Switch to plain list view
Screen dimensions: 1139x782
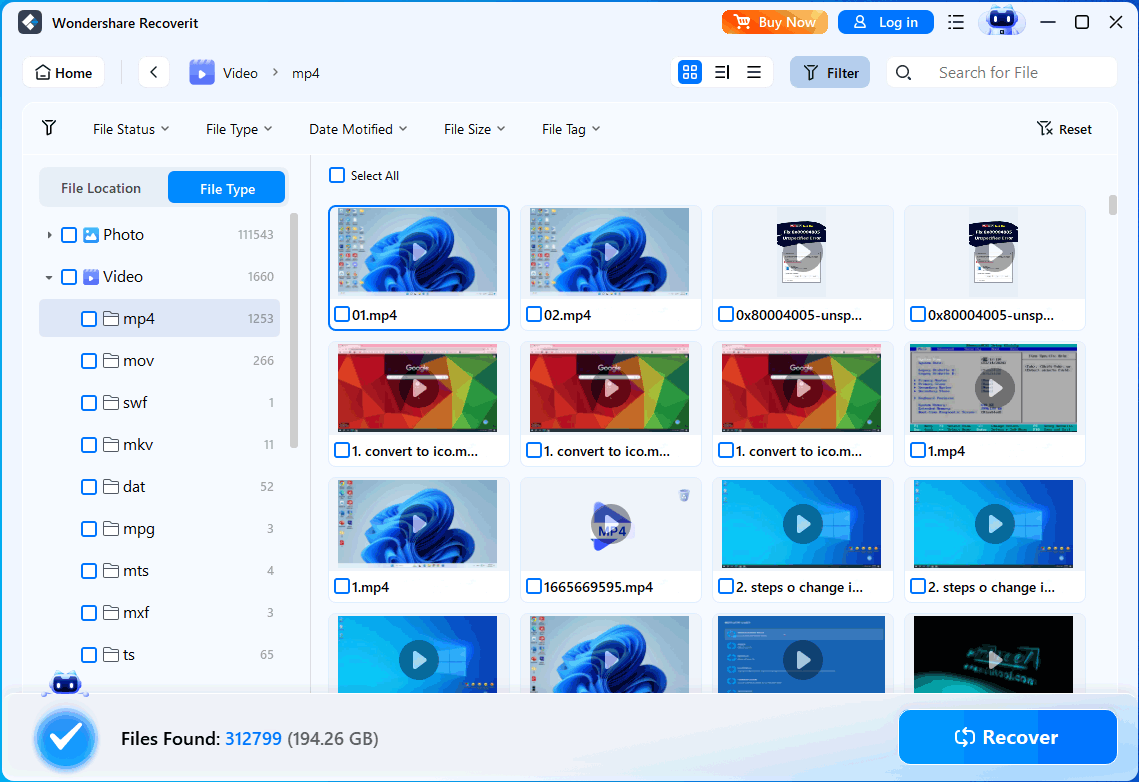(754, 72)
